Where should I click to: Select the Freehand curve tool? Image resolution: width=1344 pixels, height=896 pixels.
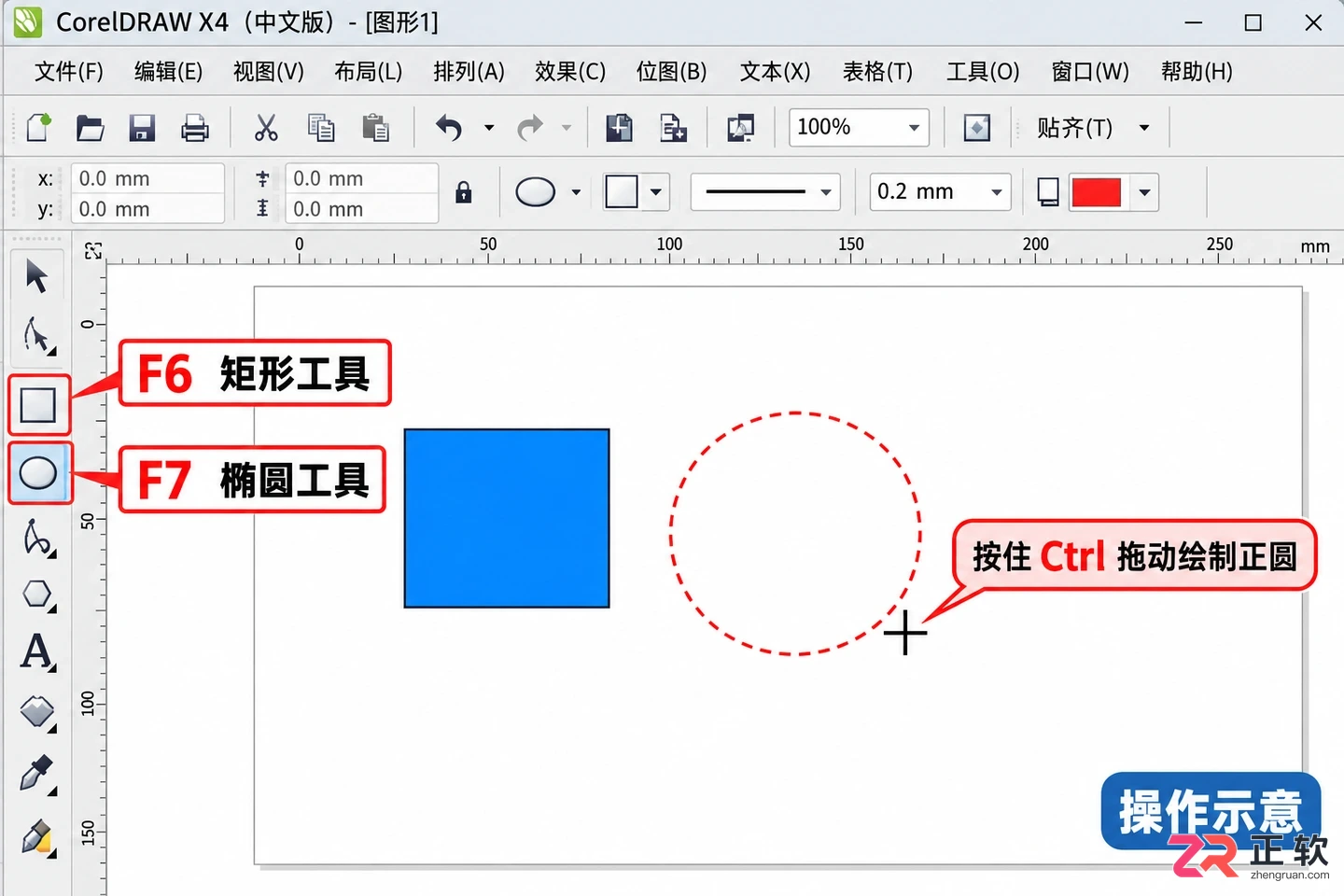pos(38,538)
